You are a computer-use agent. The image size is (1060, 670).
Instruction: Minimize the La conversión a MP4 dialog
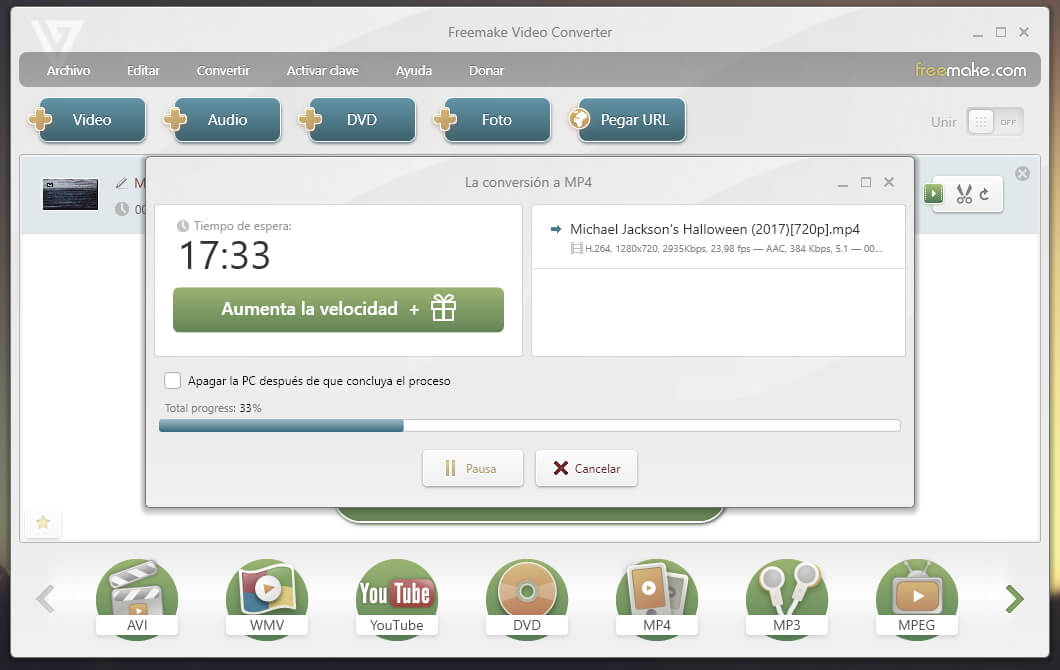click(x=842, y=183)
